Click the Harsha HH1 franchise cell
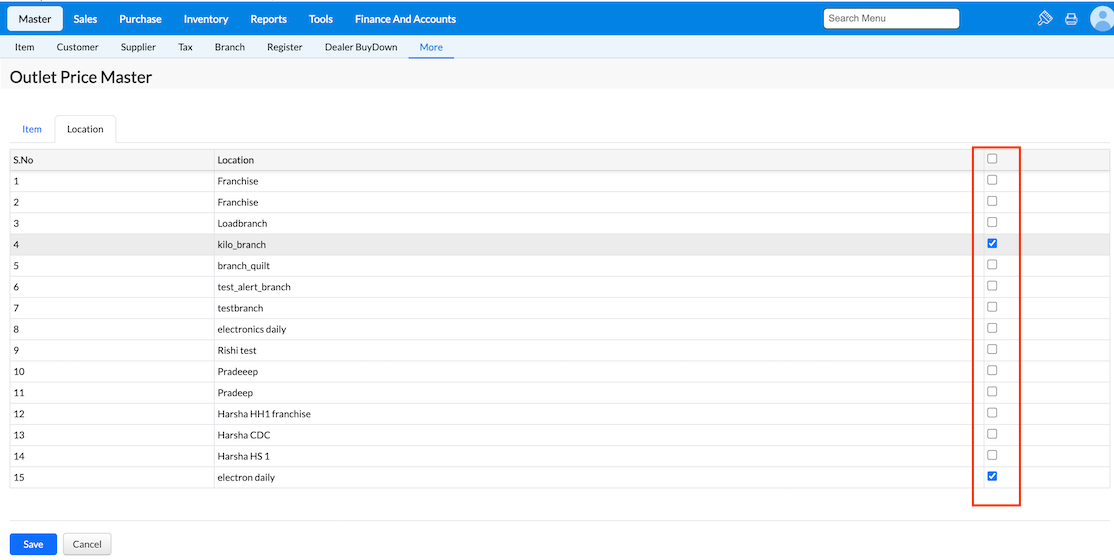This screenshot has width=1114, height=560. [x=598, y=414]
